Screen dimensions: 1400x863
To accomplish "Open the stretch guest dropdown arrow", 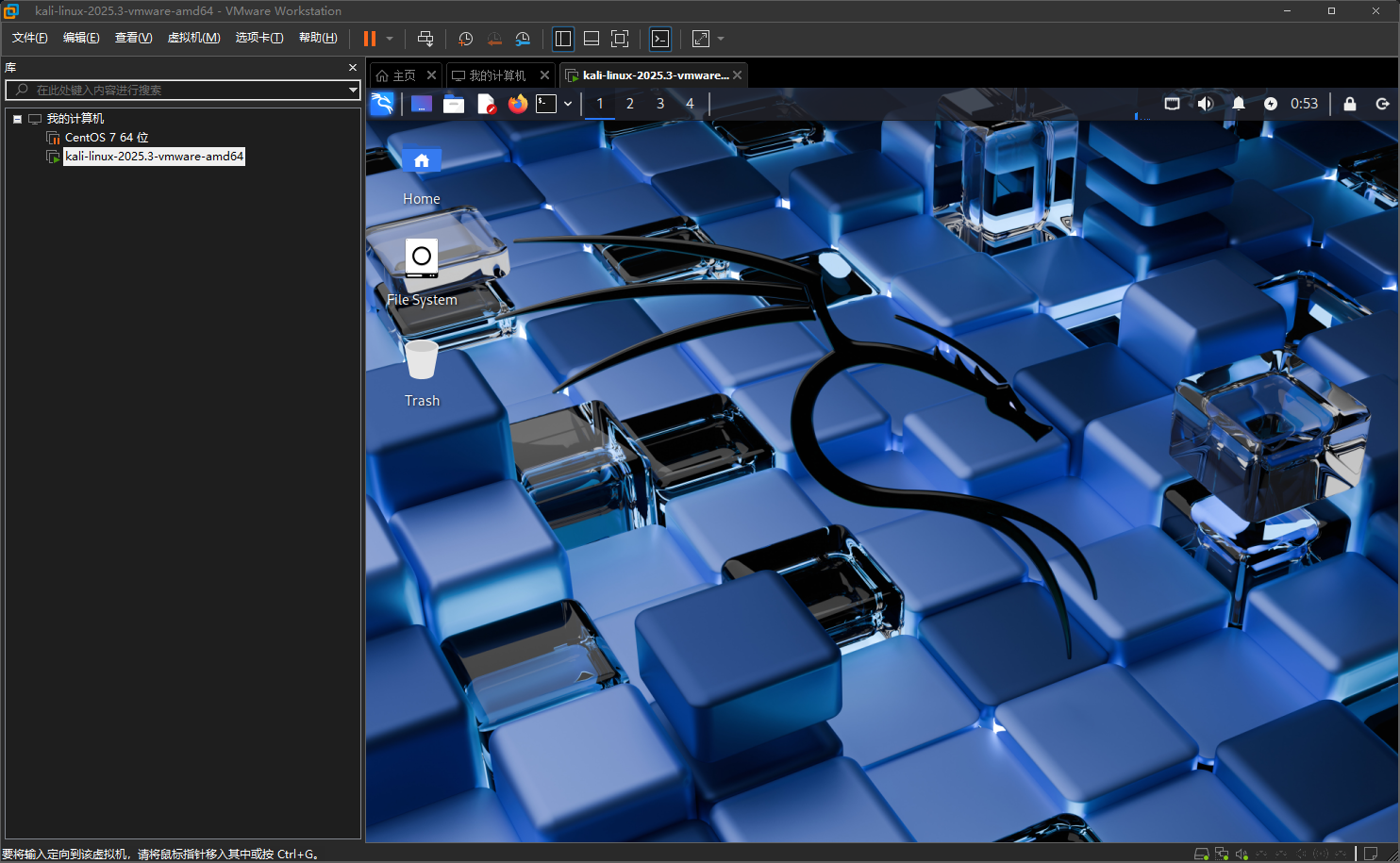I will (x=721, y=39).
